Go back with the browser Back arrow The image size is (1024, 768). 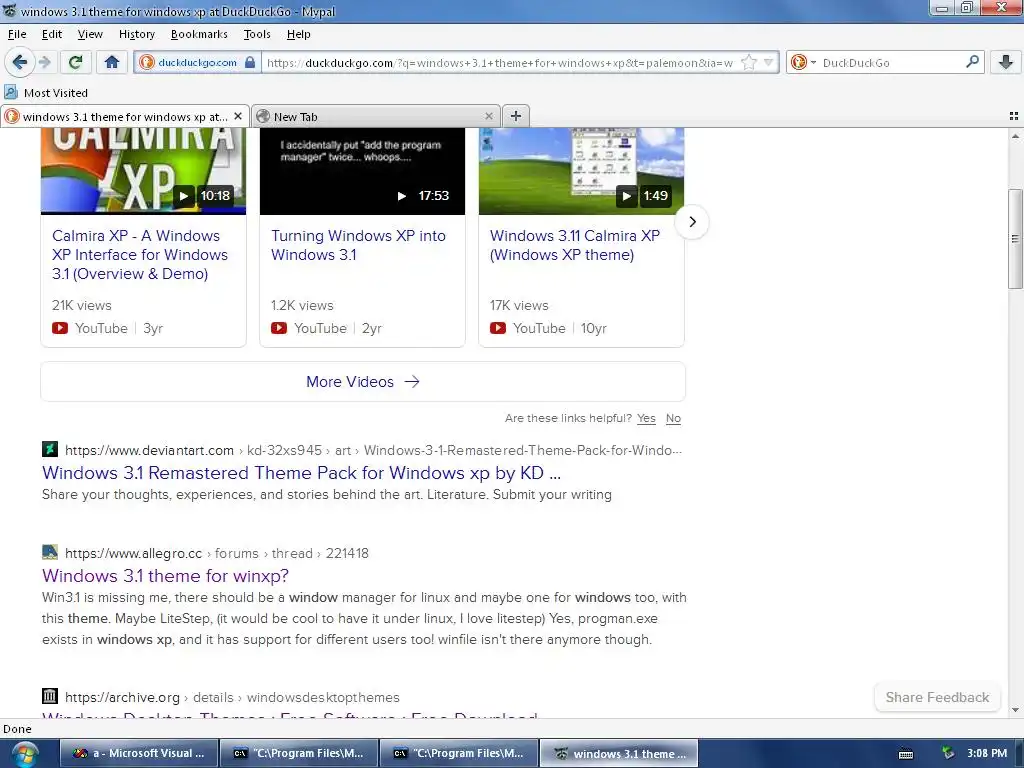(20, 62)
